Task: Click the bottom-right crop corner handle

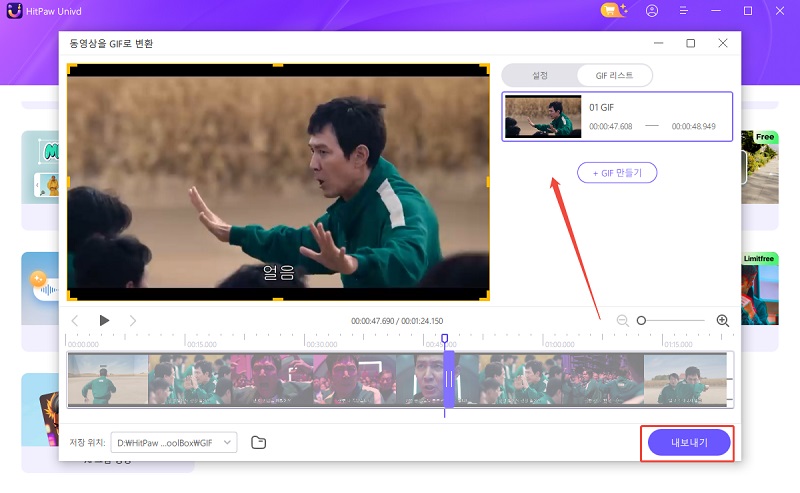Action: [x=485, y=295]
